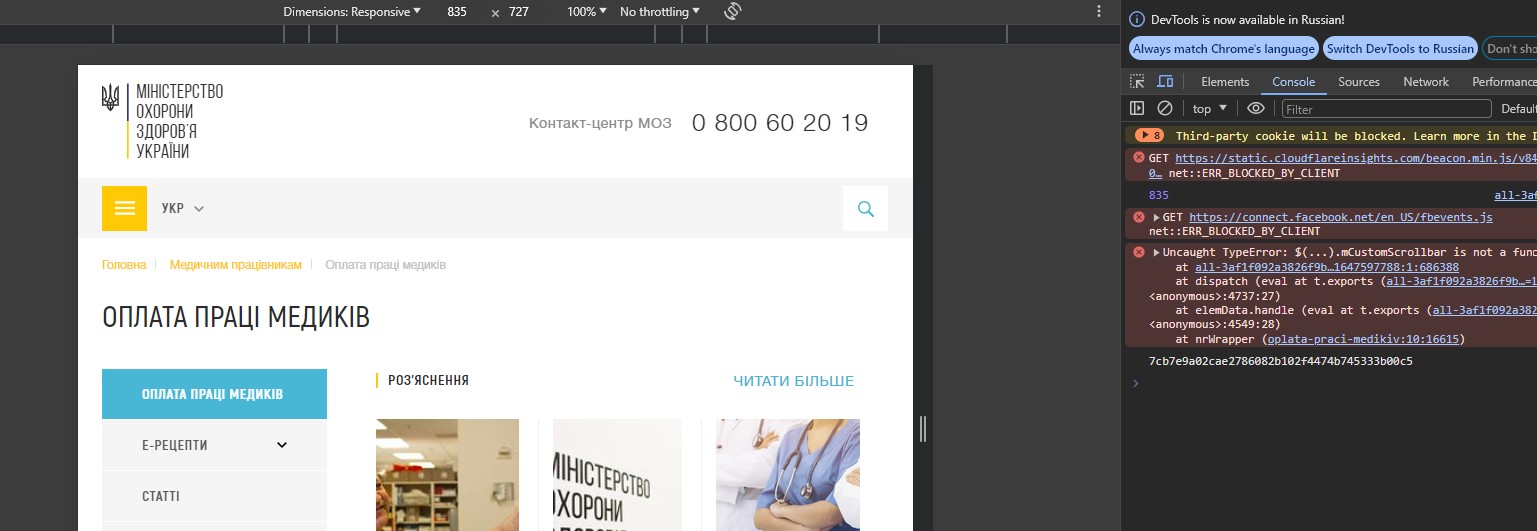Click the Ministry of Health logo
1537x531 pixels.
click(x=162, y=121)
